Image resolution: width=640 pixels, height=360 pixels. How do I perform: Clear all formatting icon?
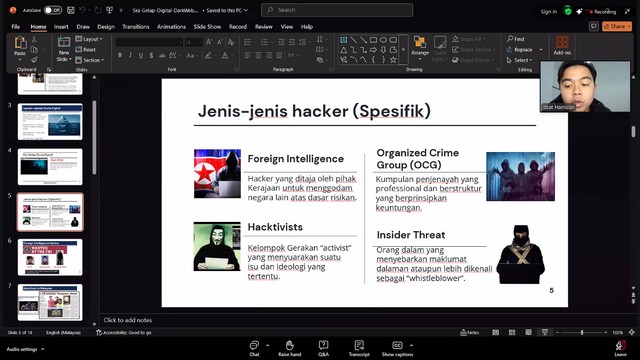231,42
